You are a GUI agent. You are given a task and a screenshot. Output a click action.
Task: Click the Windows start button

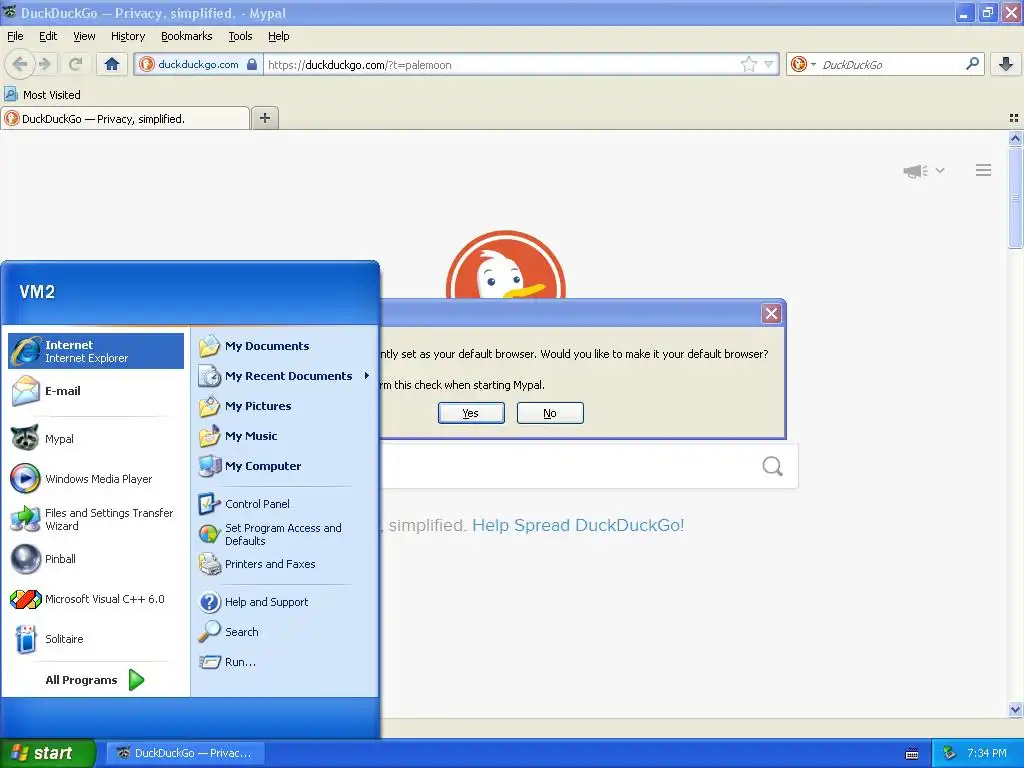[48, 753]
